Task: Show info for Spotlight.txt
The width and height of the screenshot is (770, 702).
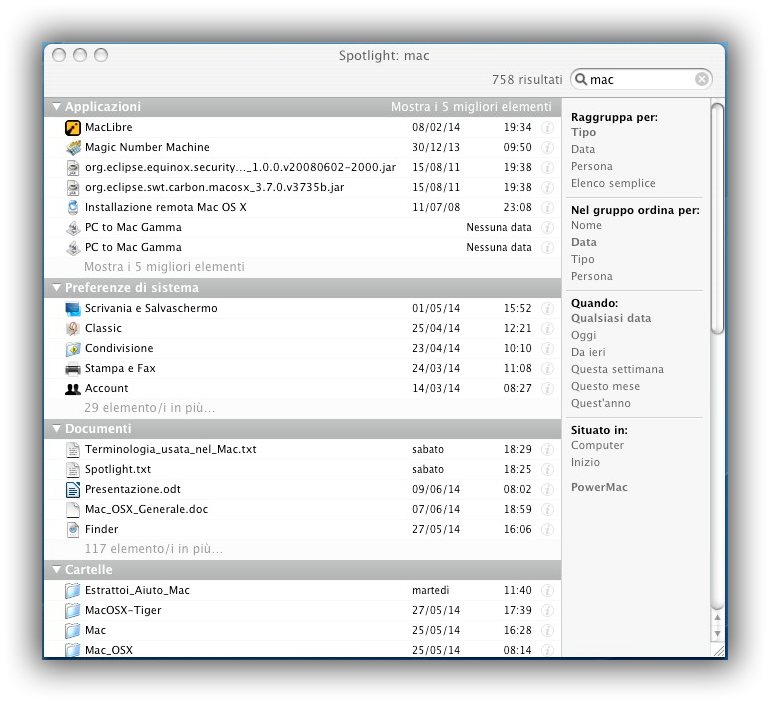Action: point(548,470)
